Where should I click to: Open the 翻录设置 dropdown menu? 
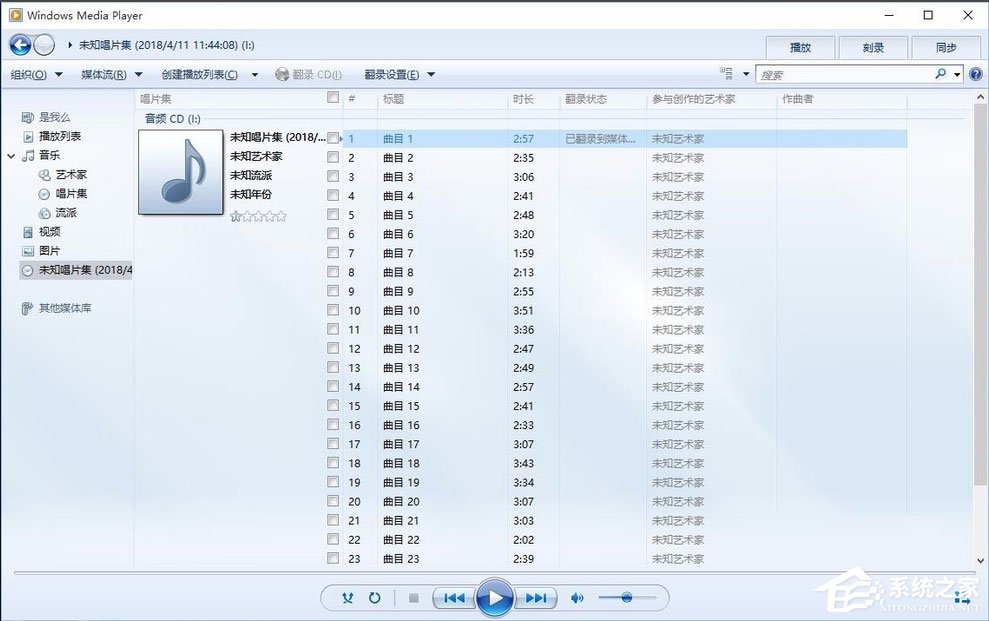pyautogui.click(x=390, y=74)
